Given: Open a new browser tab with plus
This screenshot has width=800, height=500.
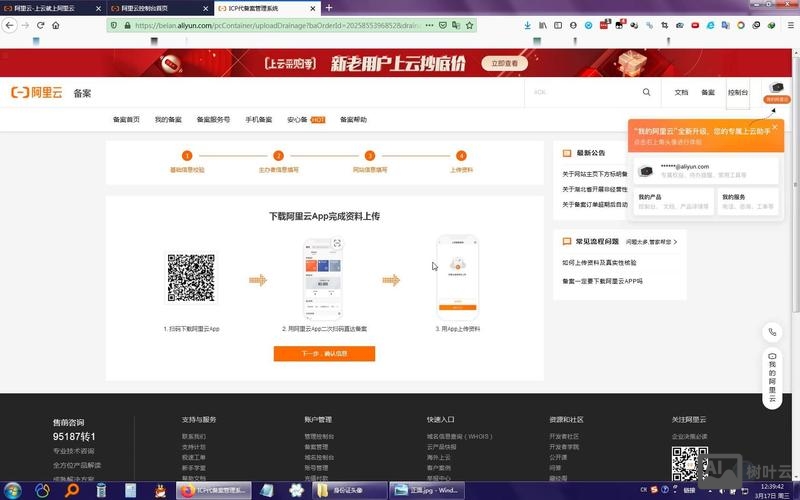Looking at the screenshot, I should [x=329, y=8].
